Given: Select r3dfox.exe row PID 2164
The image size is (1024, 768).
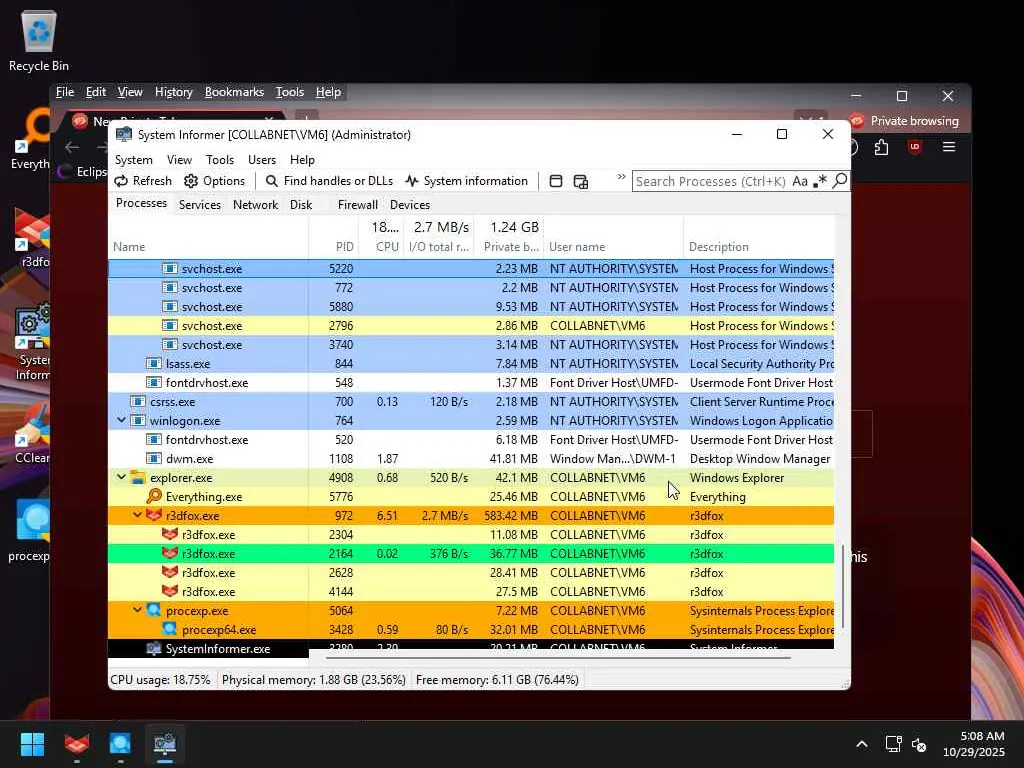Looking at the screenshot, I should coord(471,553).
